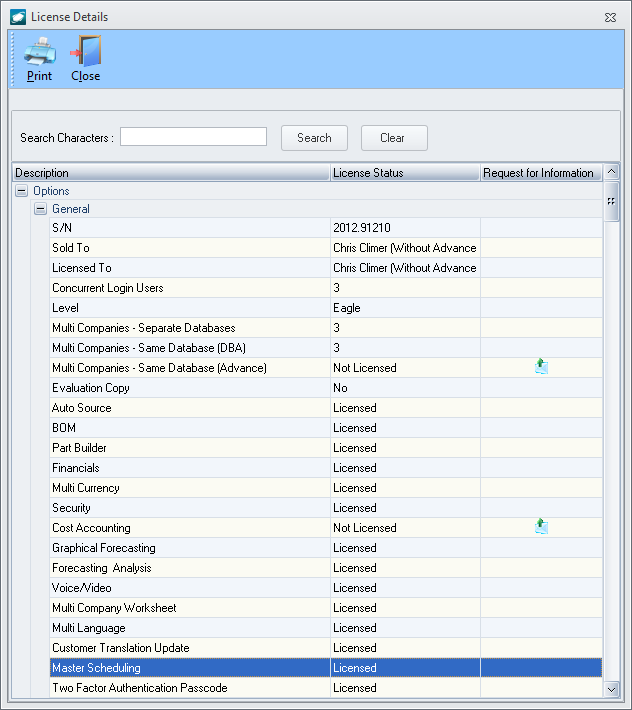The image size is (632, 710).
Task: Select the Multi Currency row
Action: (326, 488)
